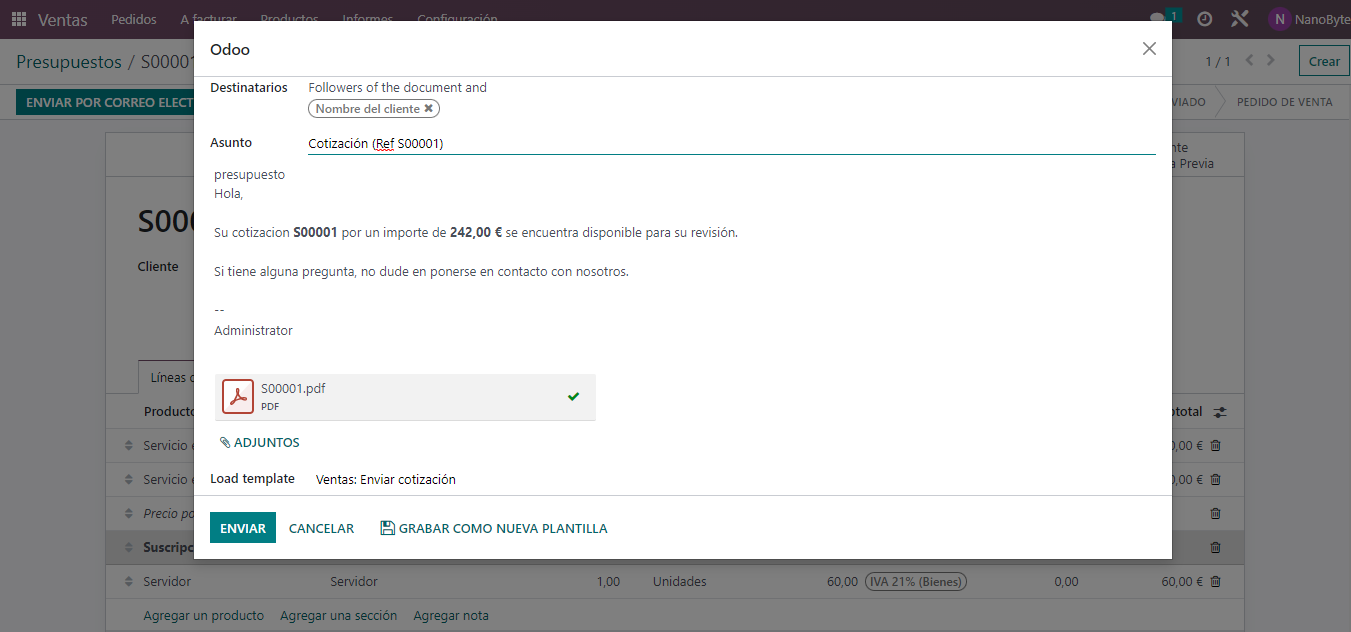
Task: Open the Ventas app menu
Action: pyautogui.click(x=63, y=19)
